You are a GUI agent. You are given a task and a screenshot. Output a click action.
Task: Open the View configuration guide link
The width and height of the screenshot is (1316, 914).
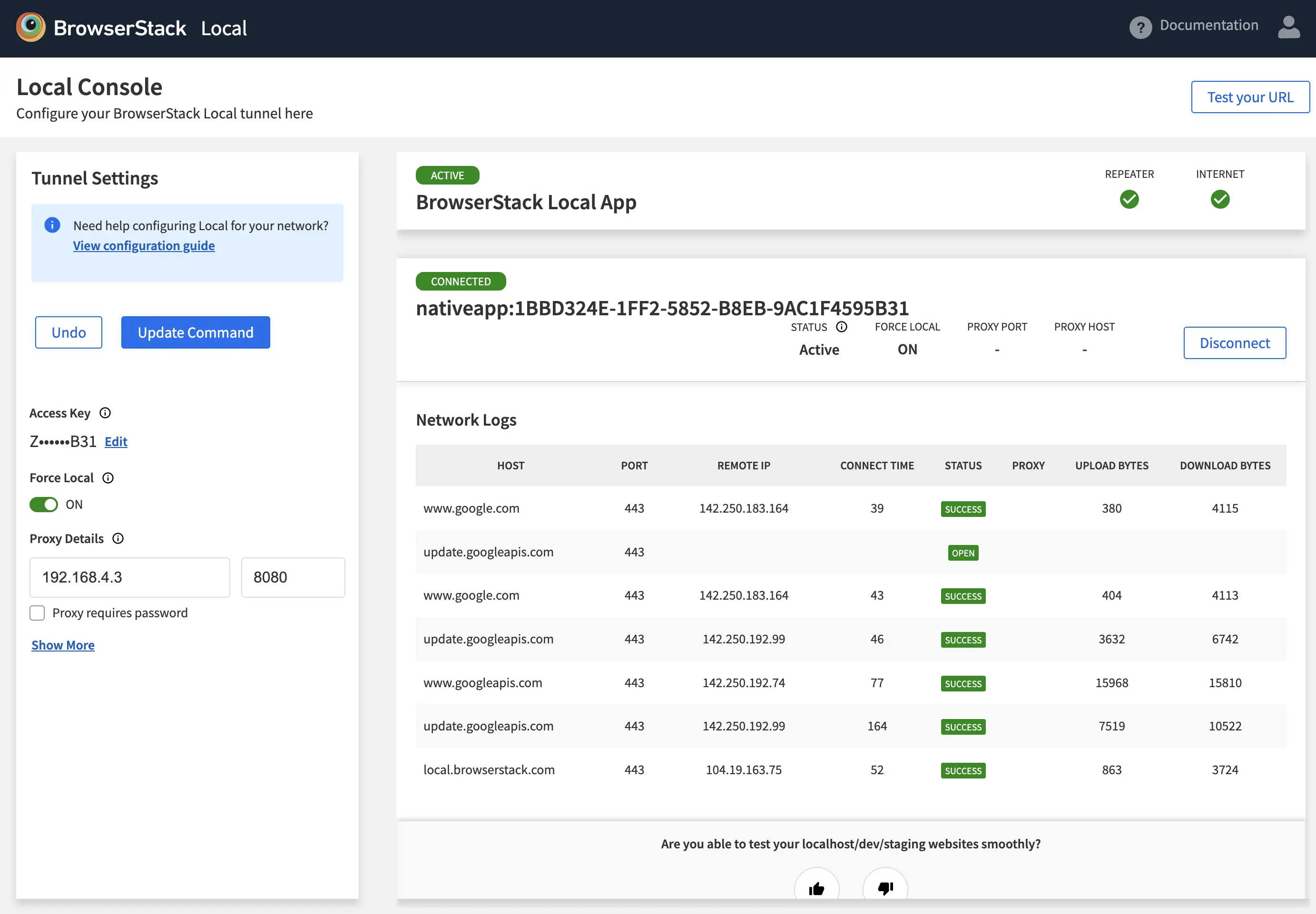click(144, 246)
